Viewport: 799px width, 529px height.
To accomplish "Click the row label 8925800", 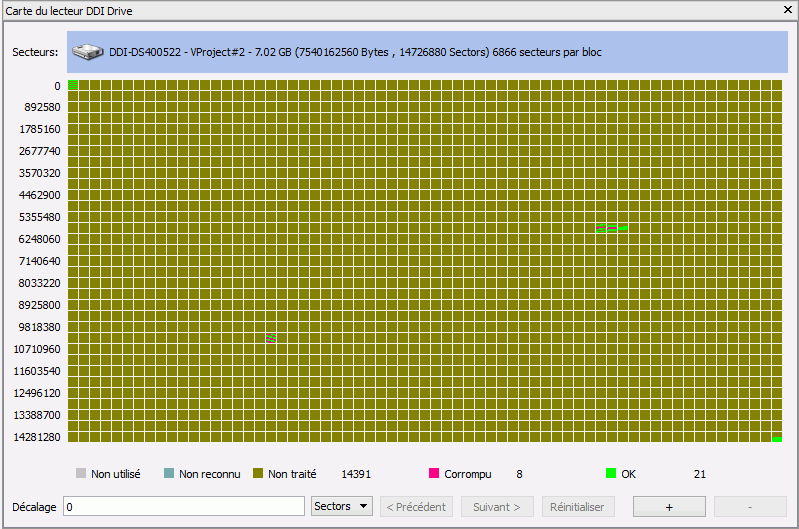I will 40,305.
